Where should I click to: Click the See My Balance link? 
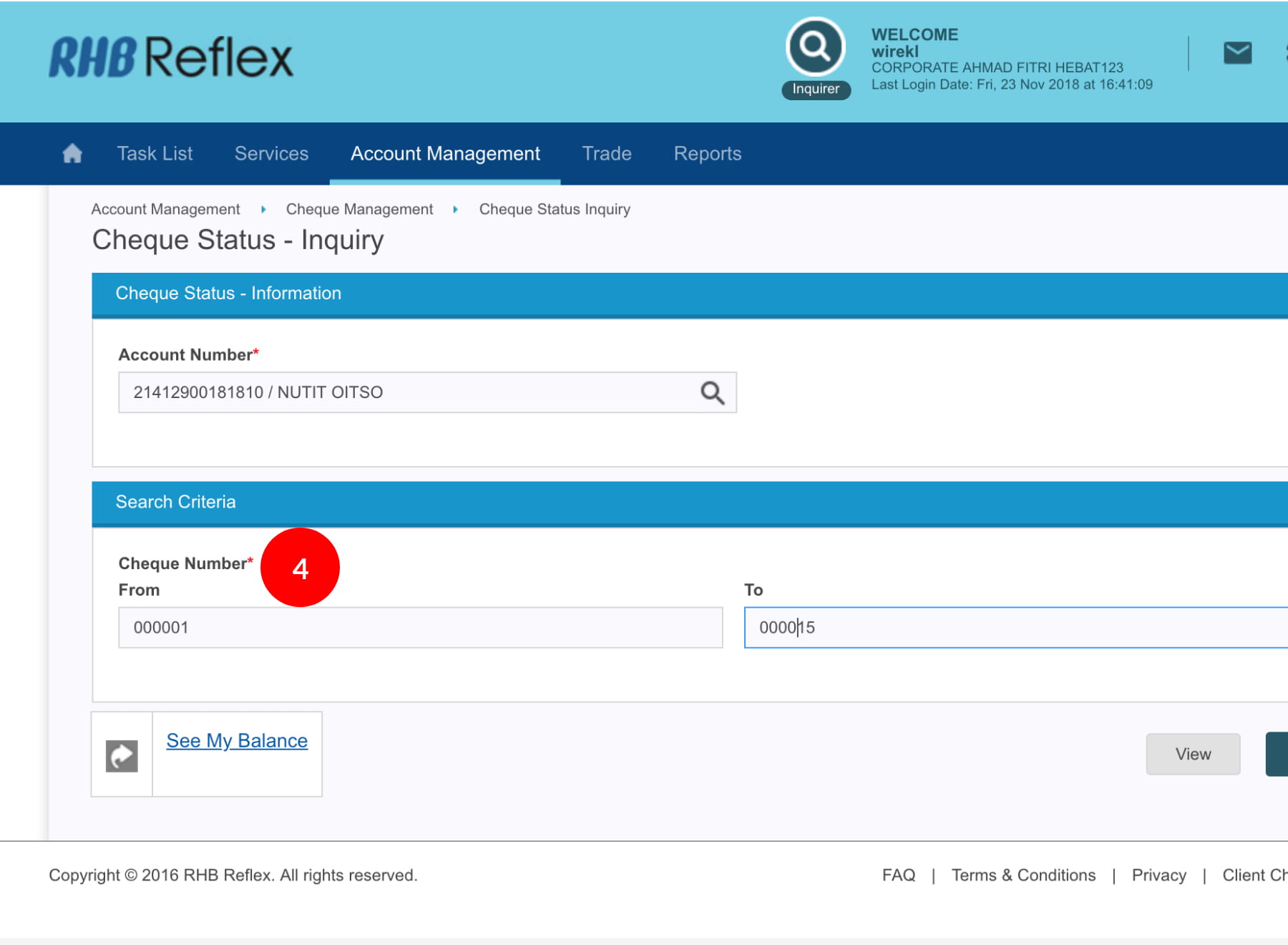[237, 741]
